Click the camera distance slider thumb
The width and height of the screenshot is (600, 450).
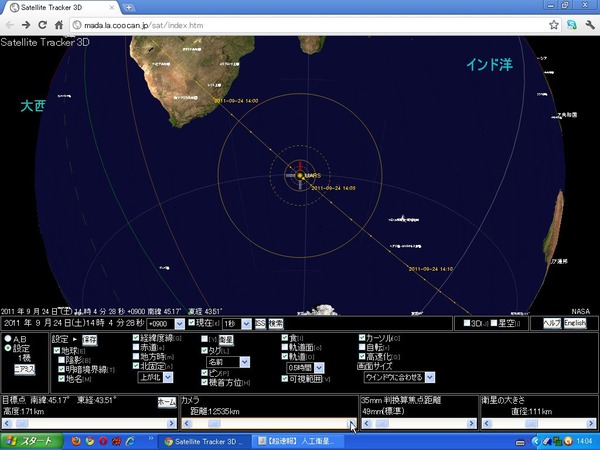(214, 423)
